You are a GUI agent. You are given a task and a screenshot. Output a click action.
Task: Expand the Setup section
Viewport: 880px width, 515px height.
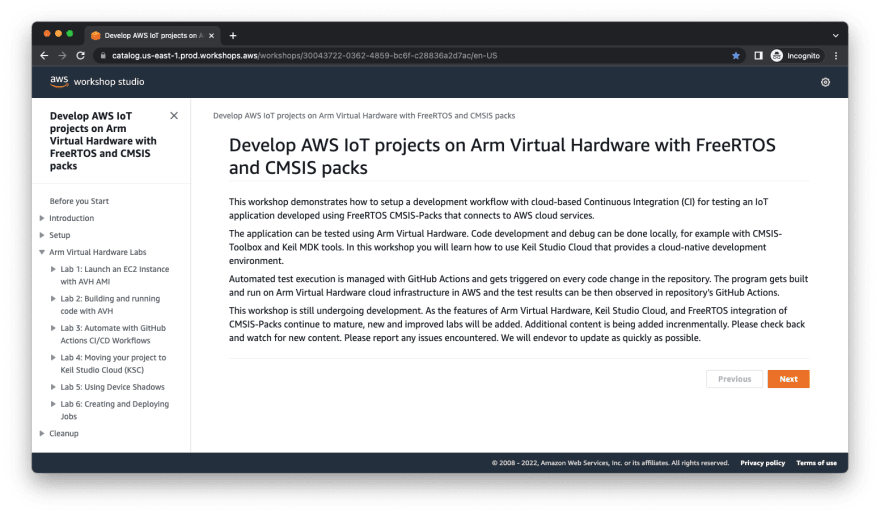[x=42, y=235]
